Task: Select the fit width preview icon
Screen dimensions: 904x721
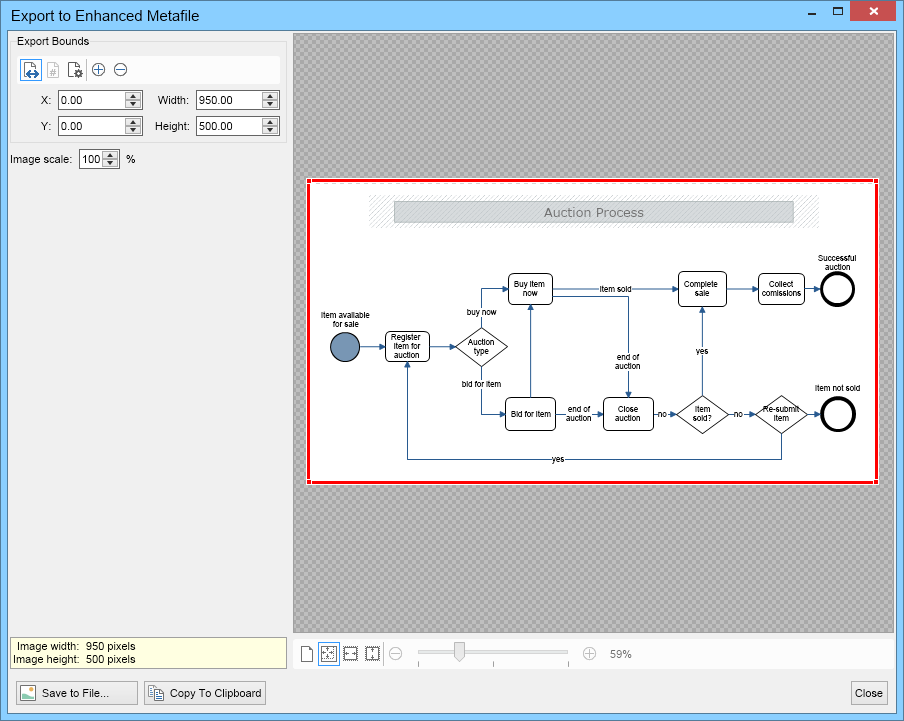Action: pos(351,654)
